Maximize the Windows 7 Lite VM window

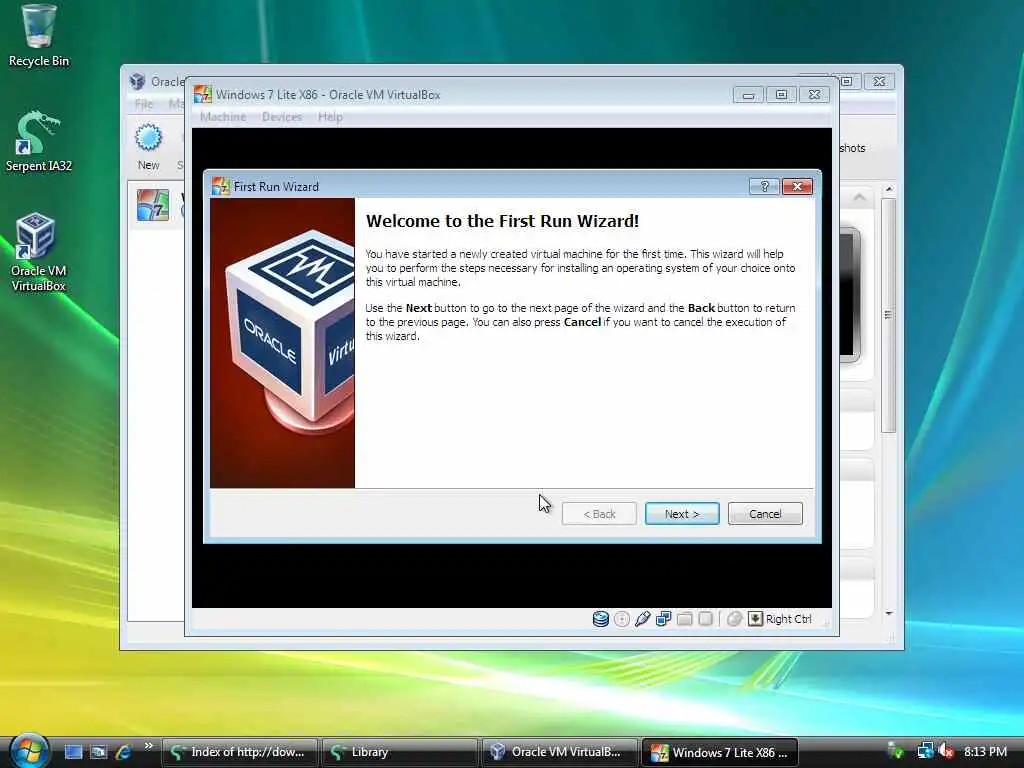coord(781,95)
